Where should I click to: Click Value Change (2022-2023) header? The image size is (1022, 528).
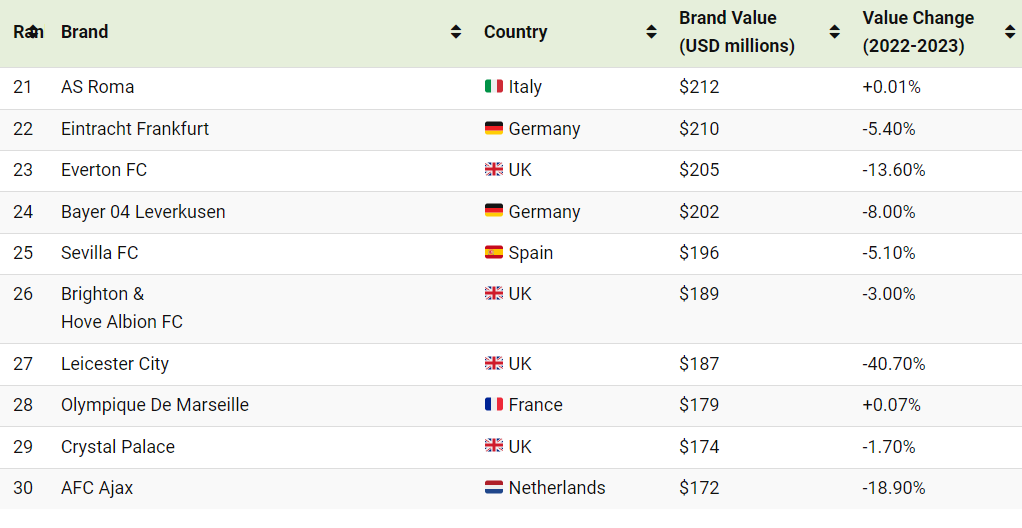point(918,31)
